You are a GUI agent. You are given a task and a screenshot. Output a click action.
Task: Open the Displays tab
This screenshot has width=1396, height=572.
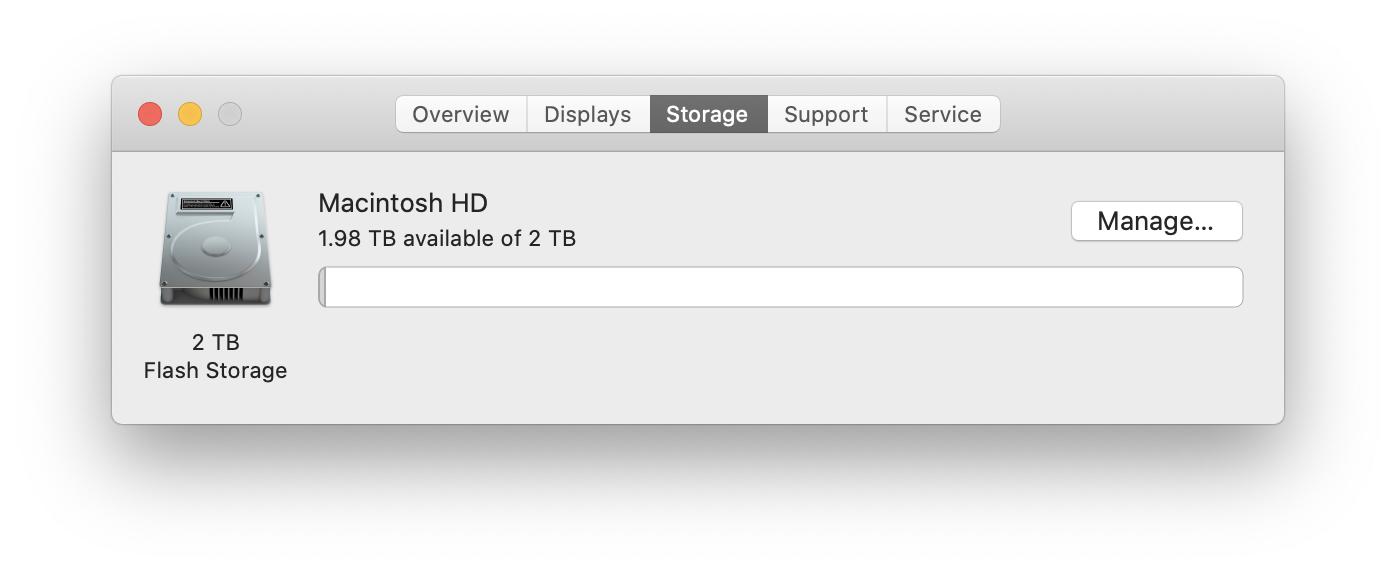pyautogui.click(x=588, y=114)
